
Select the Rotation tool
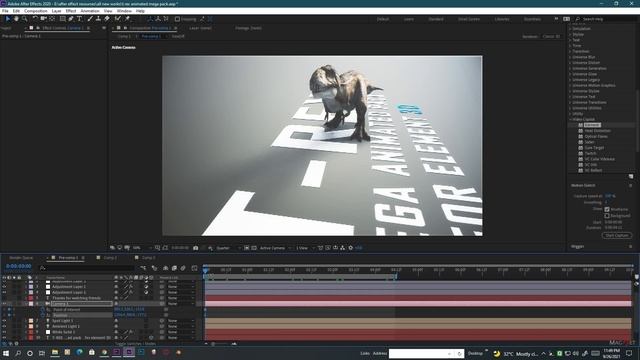click(x=35, y=19)
